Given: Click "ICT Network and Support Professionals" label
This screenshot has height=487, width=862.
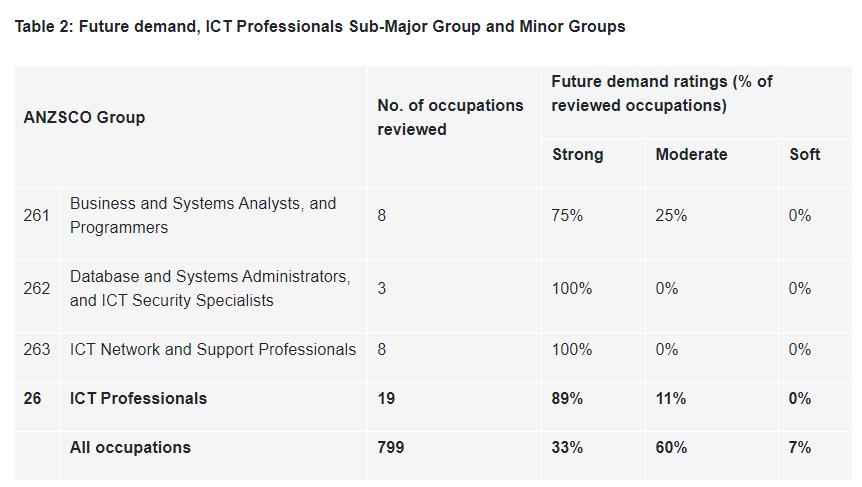Looking at the screenshot, I should click(x=213, y=349).
